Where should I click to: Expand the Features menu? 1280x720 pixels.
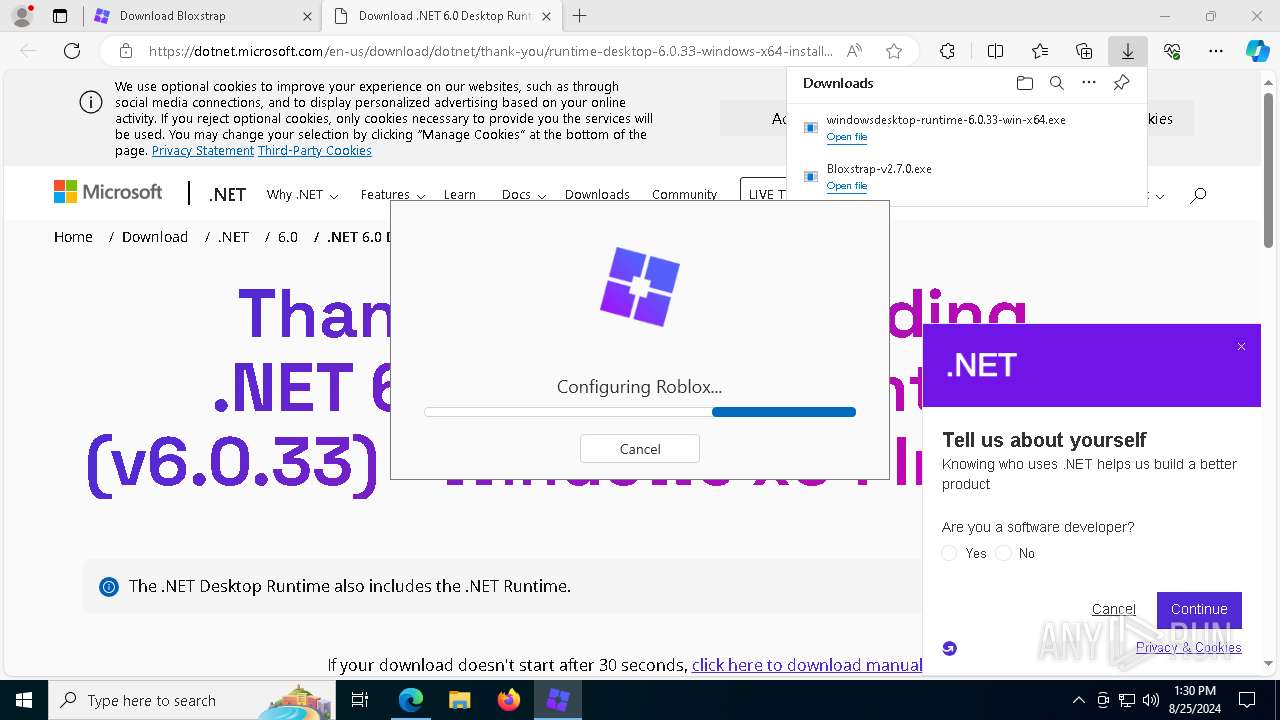pos(393,195)
